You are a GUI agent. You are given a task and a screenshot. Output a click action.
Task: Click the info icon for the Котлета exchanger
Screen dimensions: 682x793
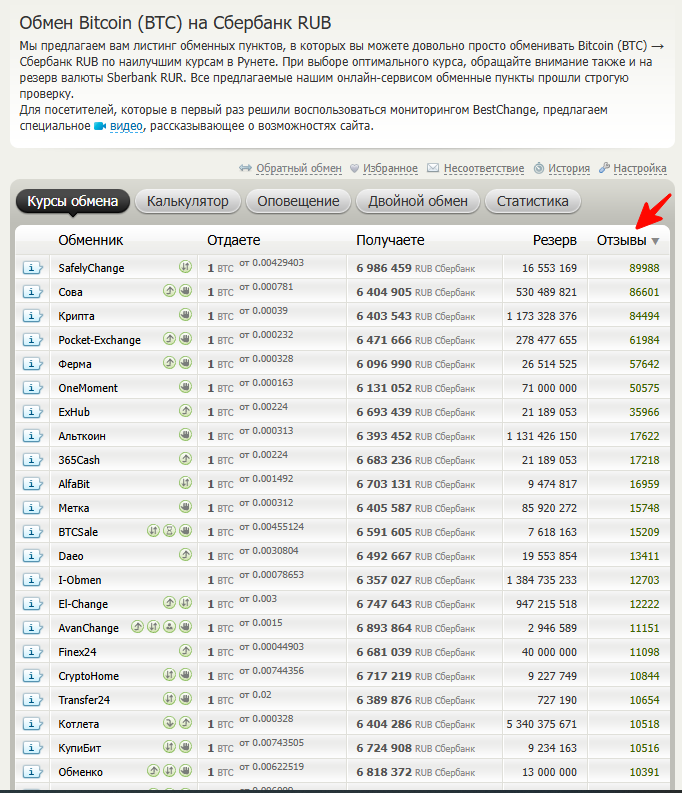[x=32, y=724]
